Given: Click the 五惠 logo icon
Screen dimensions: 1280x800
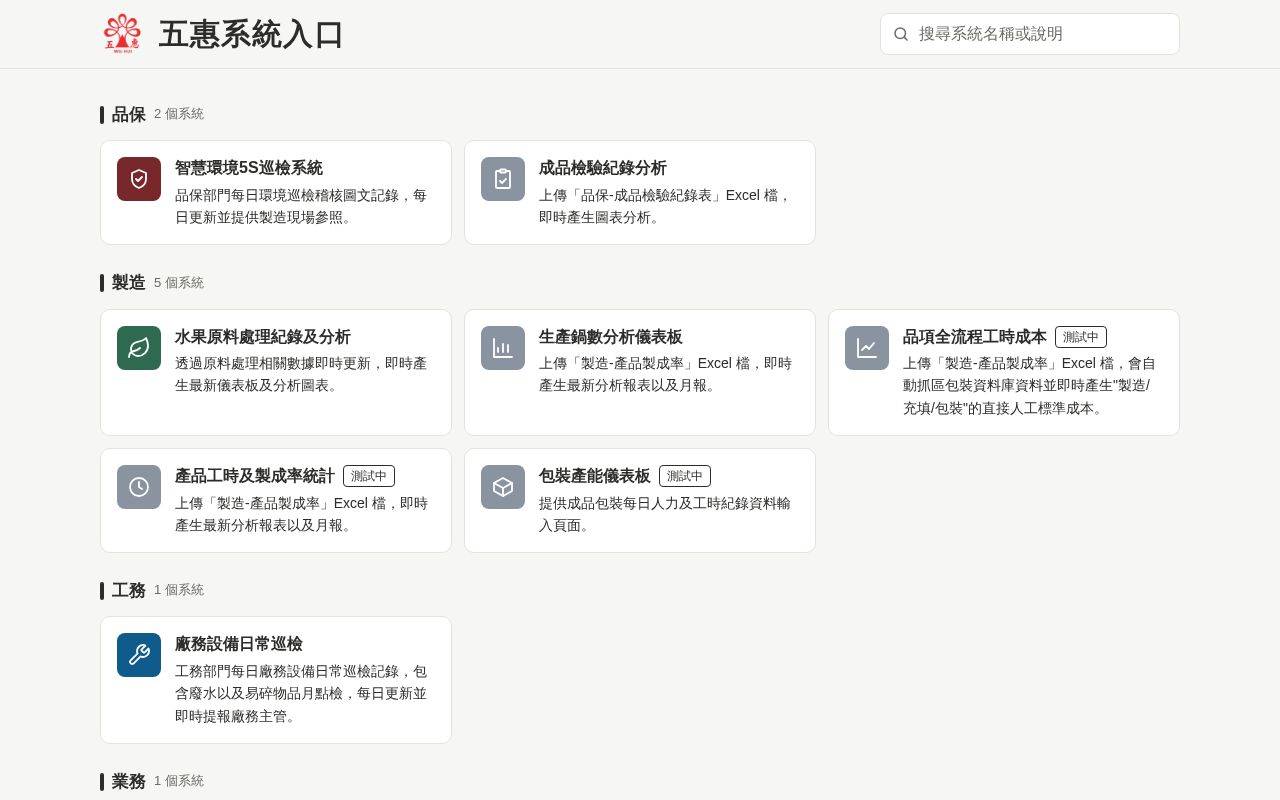Looking at the screenshot, I should pos(122,33).
